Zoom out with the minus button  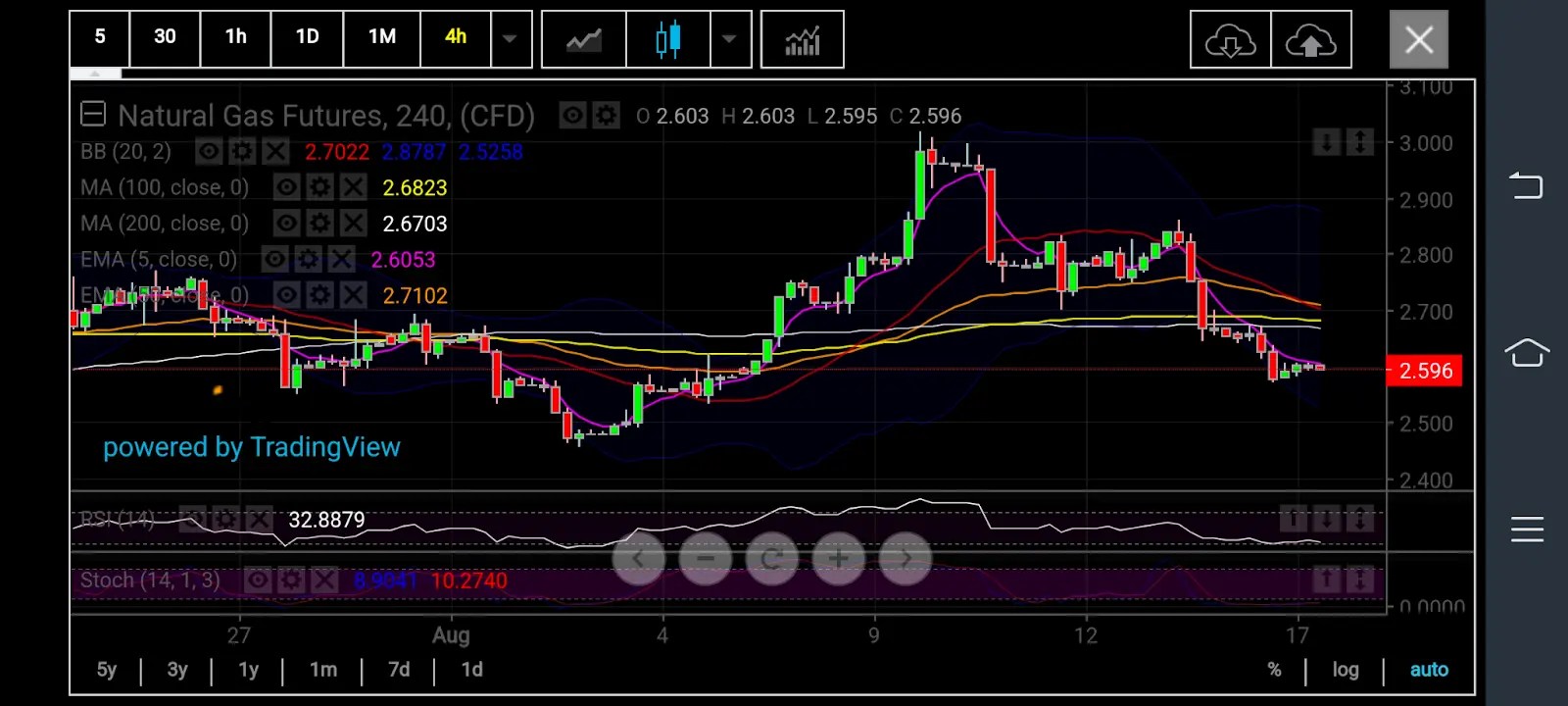tap(705, 559)
